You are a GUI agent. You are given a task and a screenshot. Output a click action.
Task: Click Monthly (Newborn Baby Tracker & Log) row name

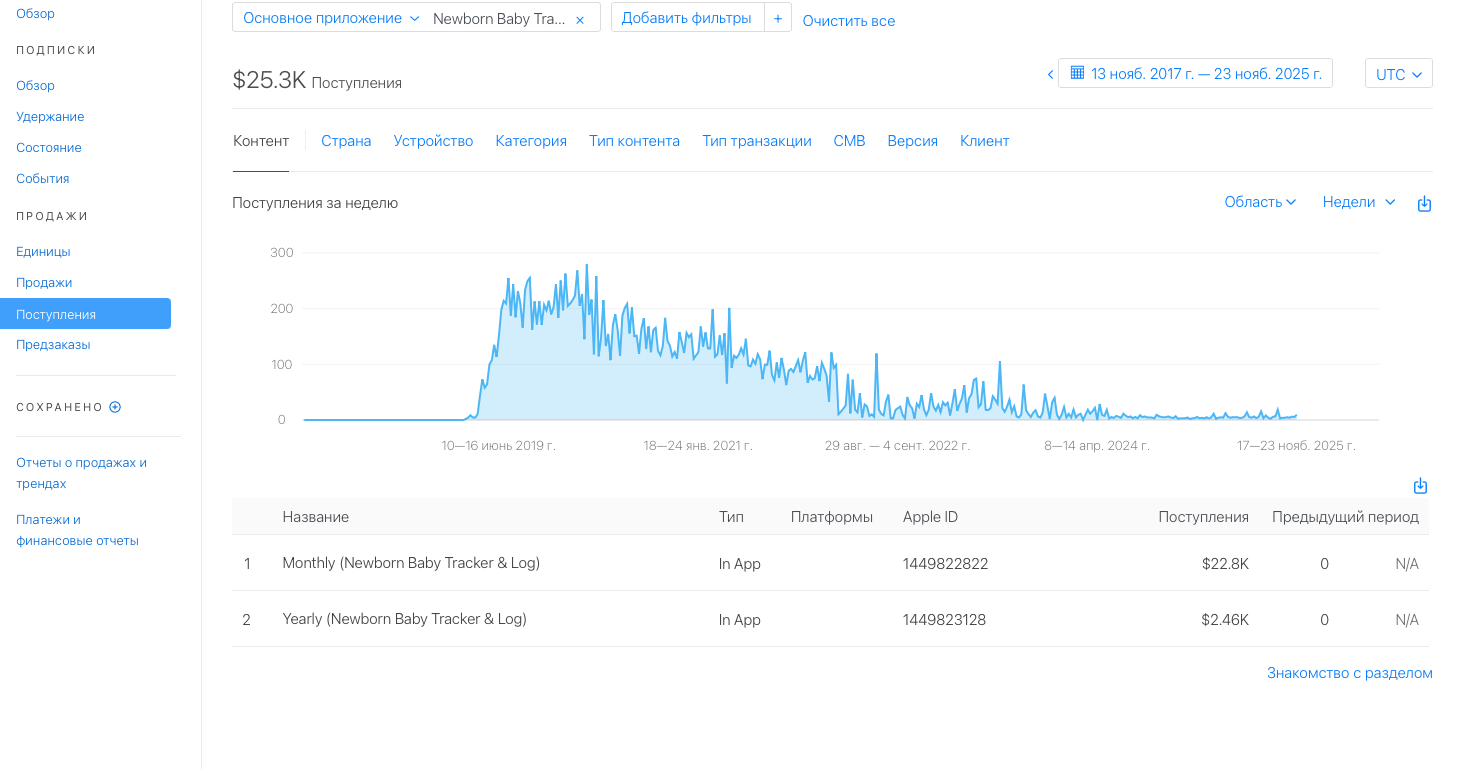pyautogui.click(x=411, y=563)
